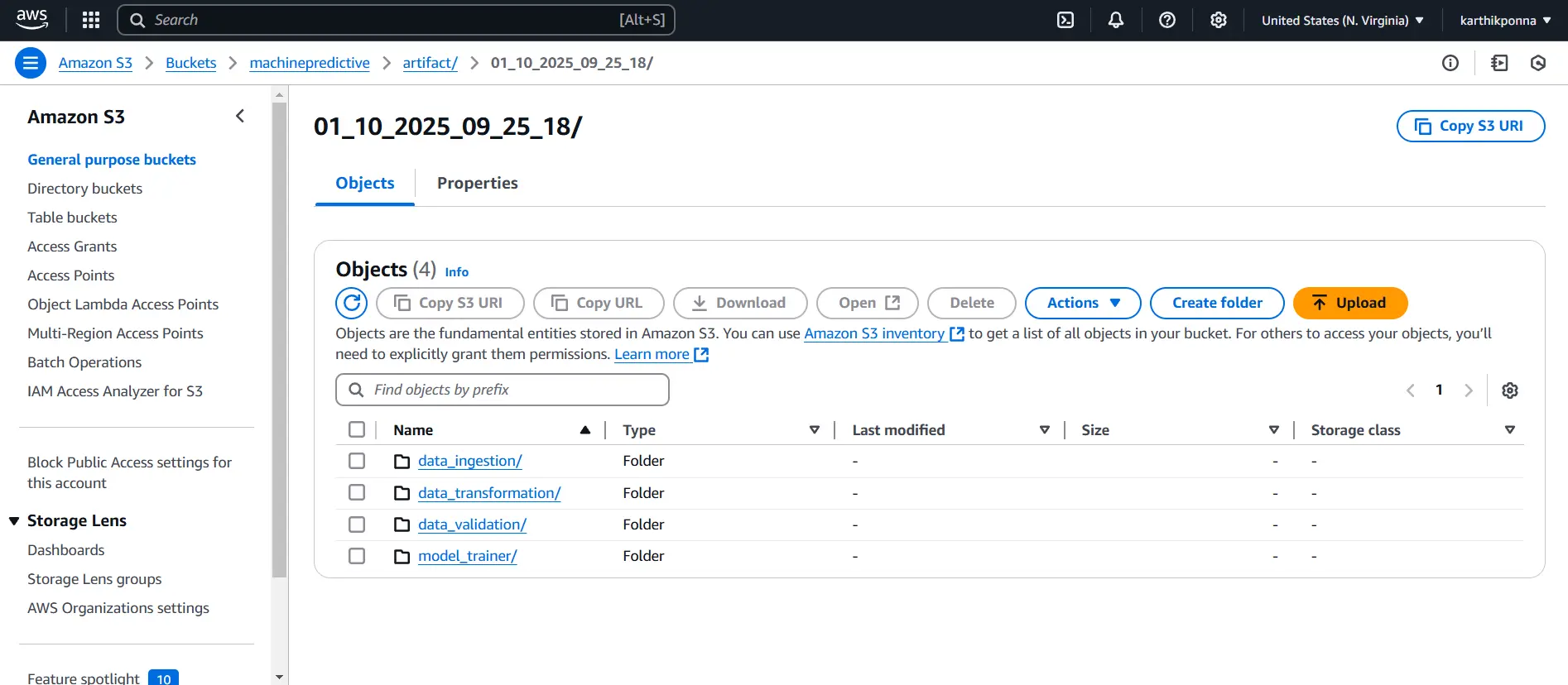
Task: Click external link icon after S3 inventory
Action: click(x=956, y=334)
